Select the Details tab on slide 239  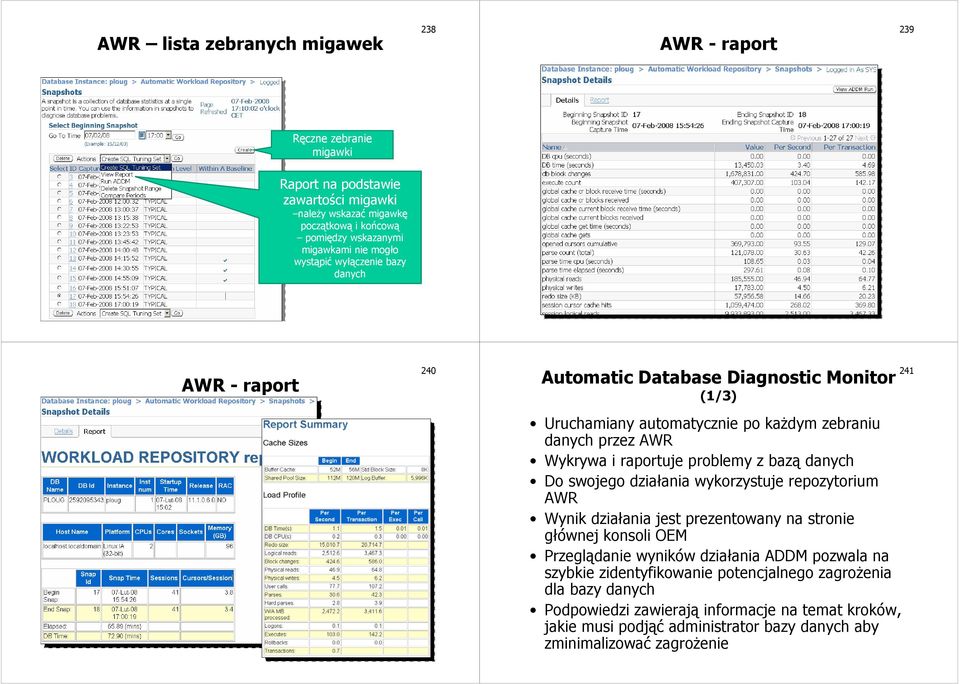(567, 100)
